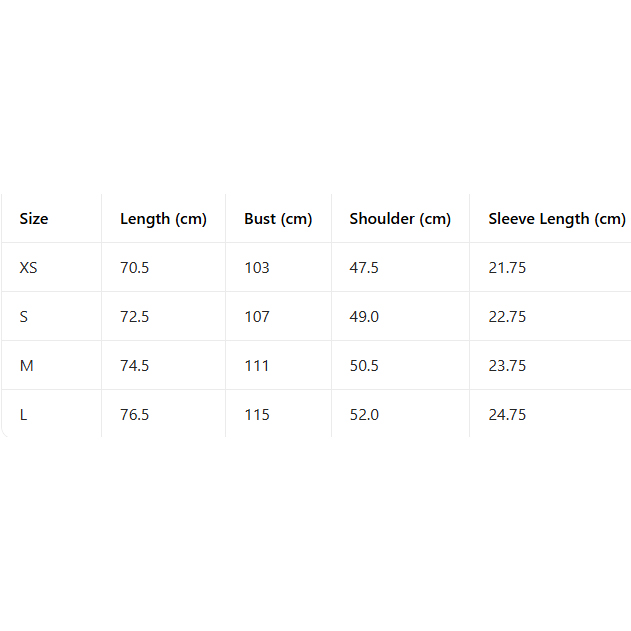Viewport: 631px width, 631px height.
Task: Click the 50.5 shoulder value
Action: tap(364, 366)
